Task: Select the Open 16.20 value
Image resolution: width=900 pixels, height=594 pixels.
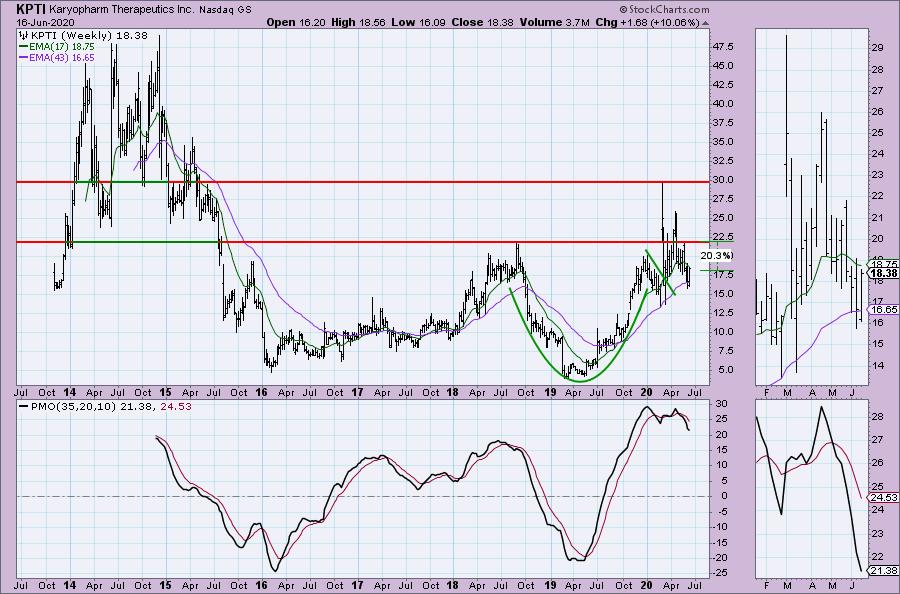Action: [296, 22]
